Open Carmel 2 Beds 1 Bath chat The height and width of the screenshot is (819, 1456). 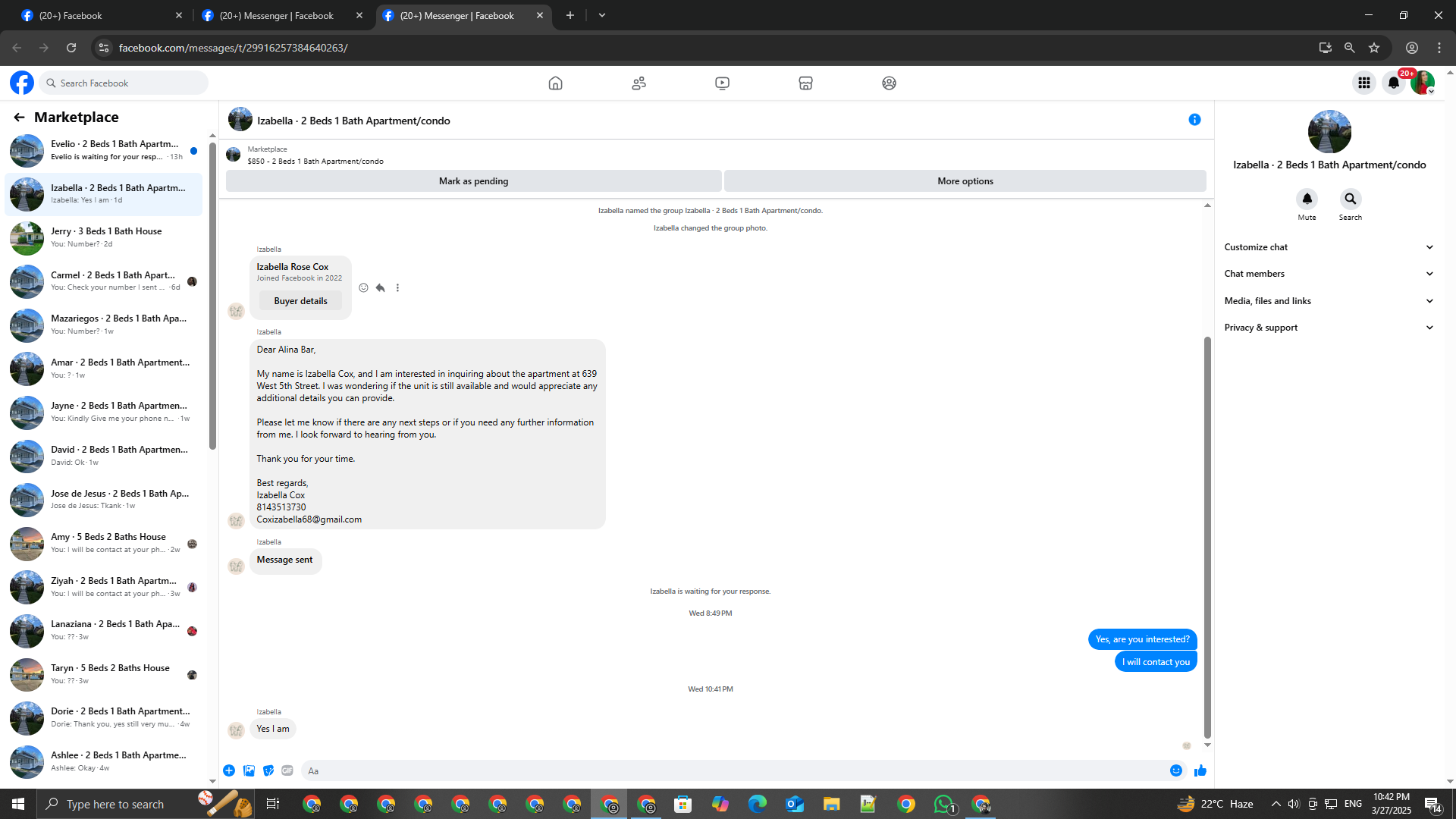tap(104, 281)
